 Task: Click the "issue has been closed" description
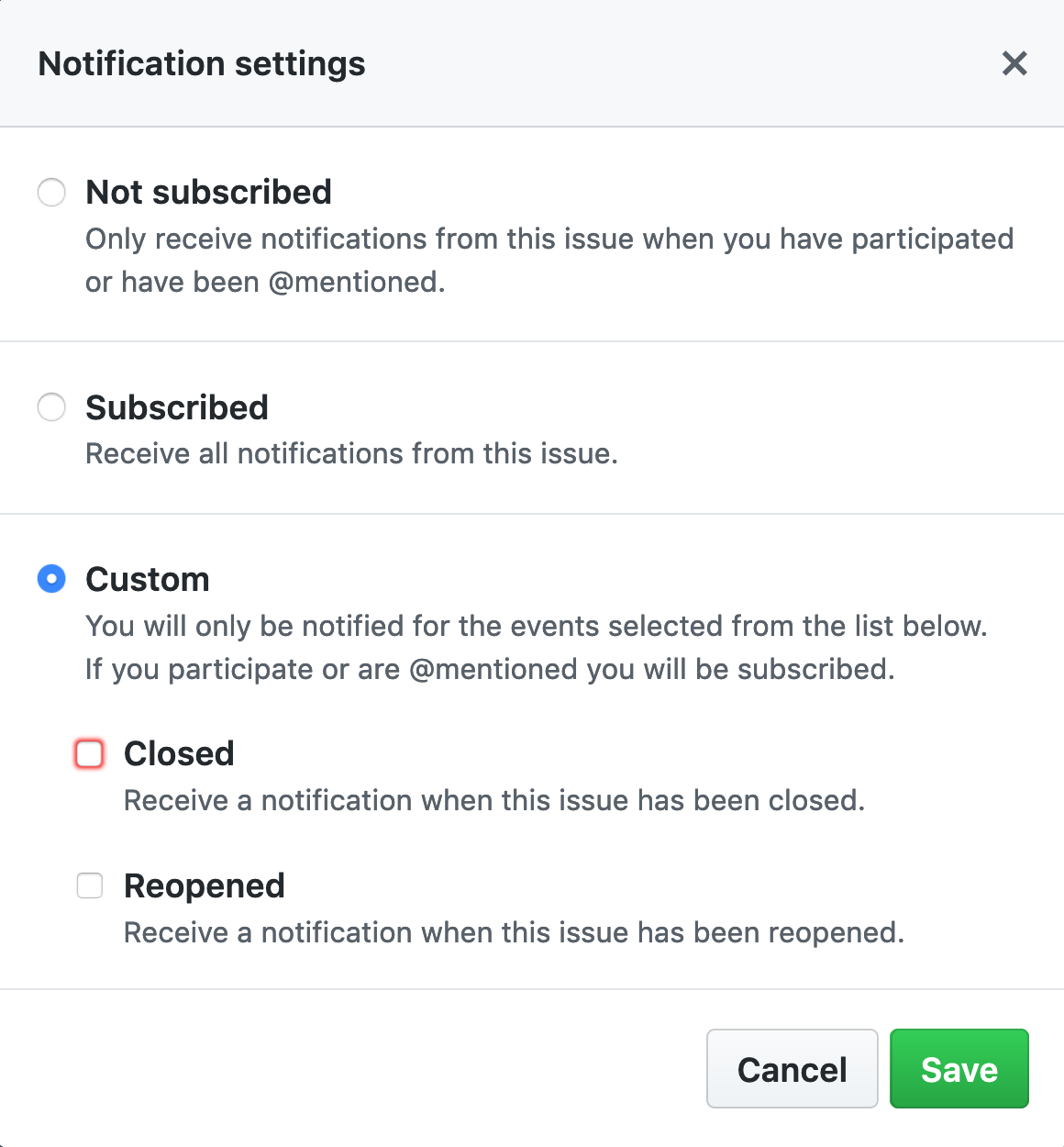tap(493, 800)
